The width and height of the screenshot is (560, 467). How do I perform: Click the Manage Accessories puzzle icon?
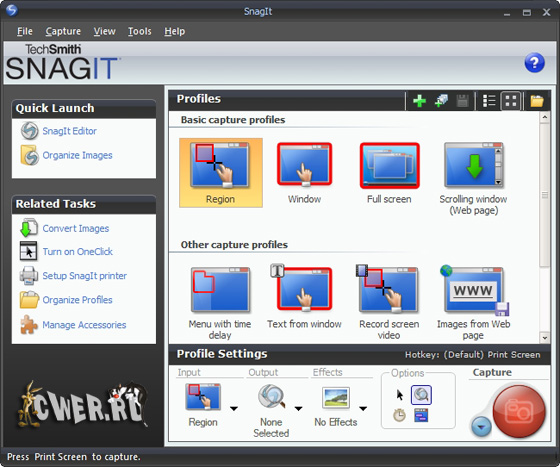[29, 325]
